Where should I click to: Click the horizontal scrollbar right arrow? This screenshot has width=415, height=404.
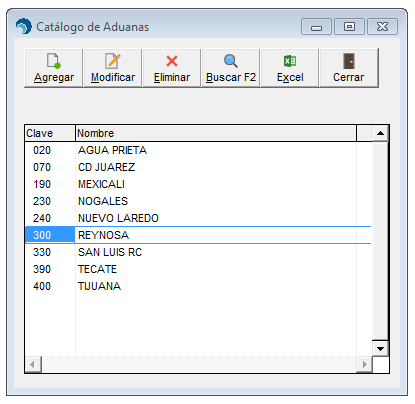point(364,365)
